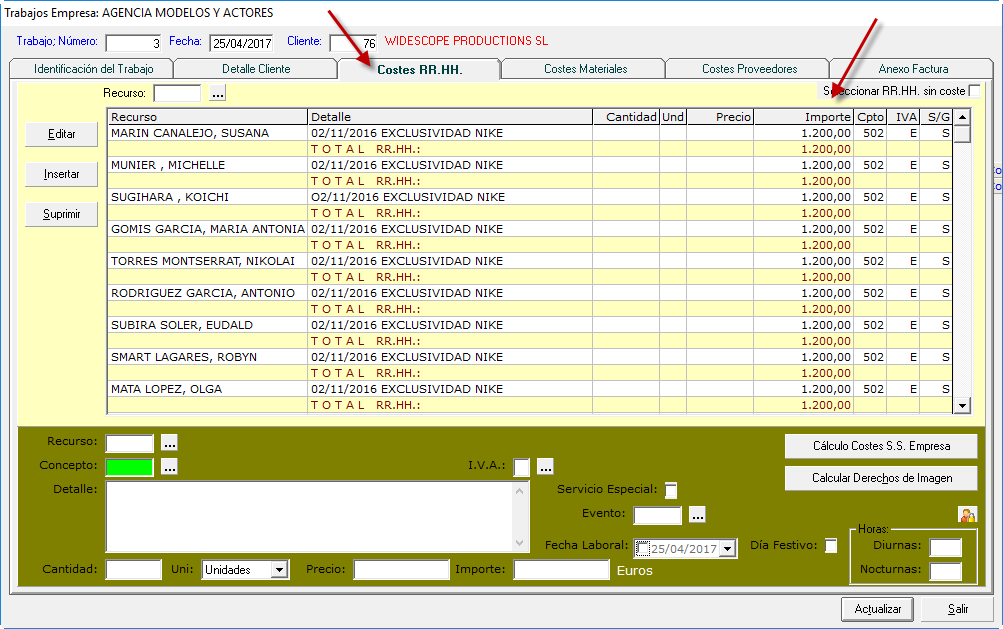This screenshot has height=629, width=1003.
Task: Click the Fecha field showing 25/04/2017
Action: [241, 43]
